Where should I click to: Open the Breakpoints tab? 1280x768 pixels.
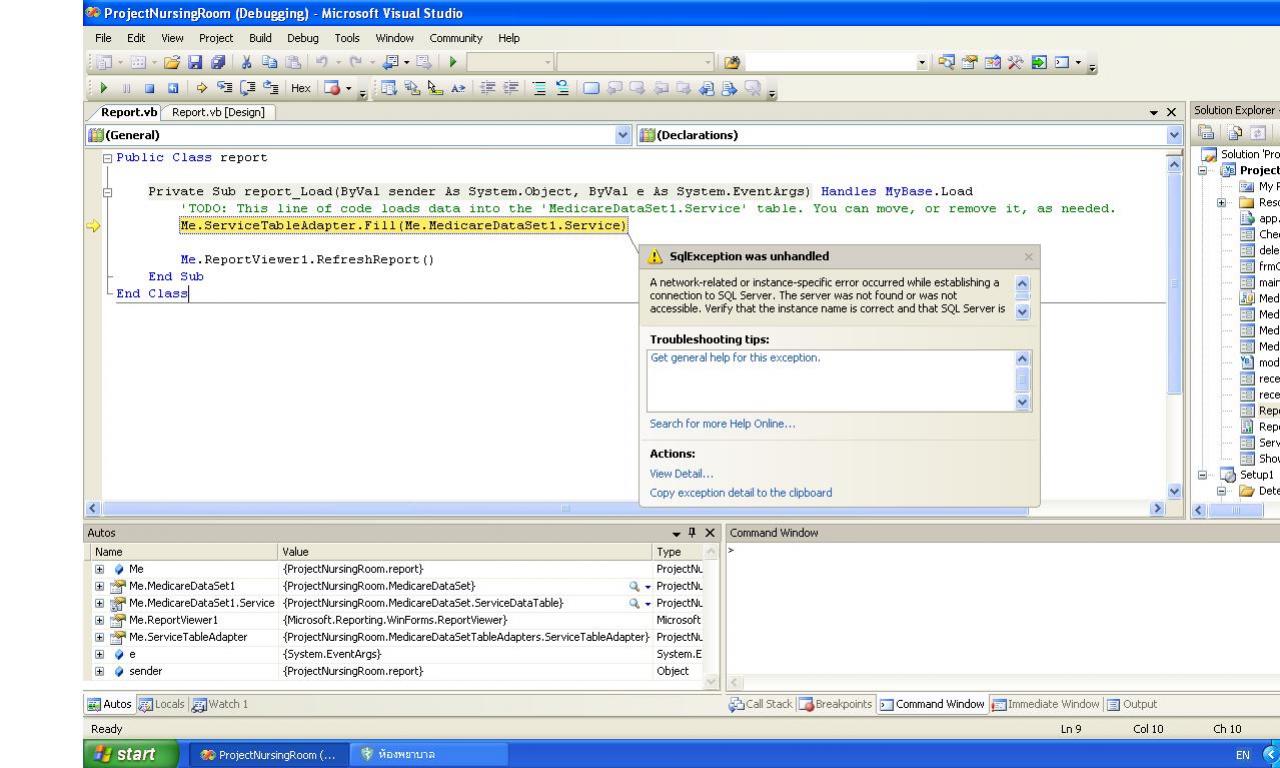pos(835,704)
